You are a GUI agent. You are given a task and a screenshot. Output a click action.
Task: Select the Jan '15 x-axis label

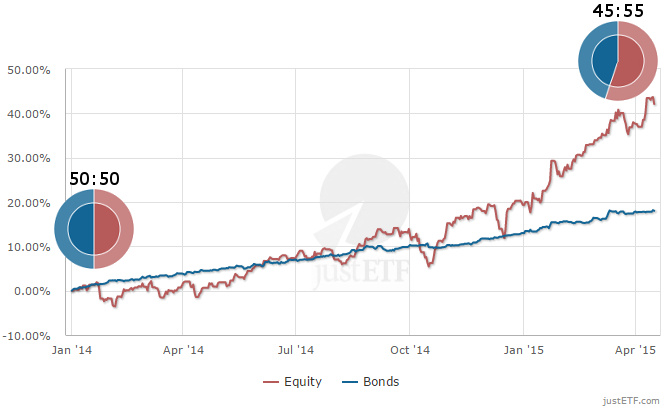click(523, 351)
